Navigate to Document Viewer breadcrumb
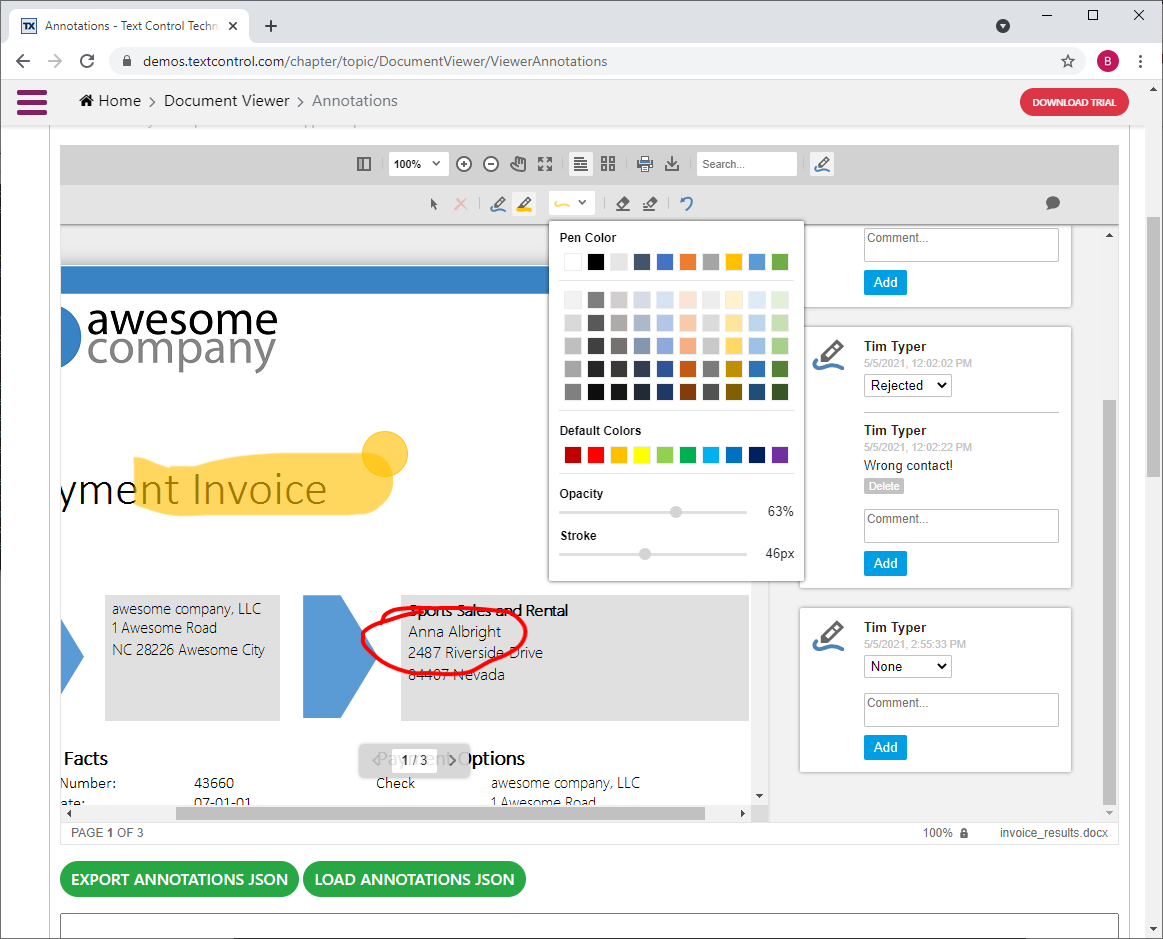The height and width of the screenshot is (939, 1163). 226,100
